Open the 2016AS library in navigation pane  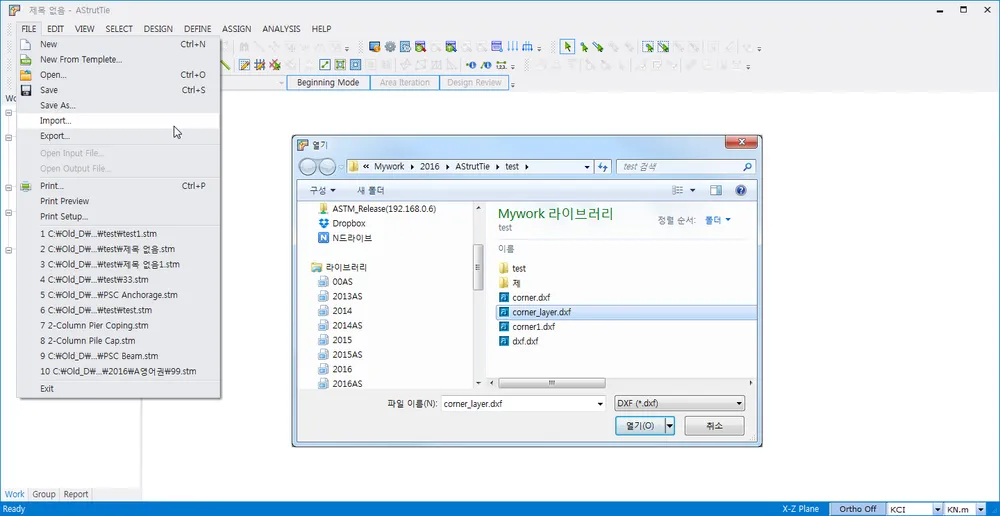(x=347, y=383)
